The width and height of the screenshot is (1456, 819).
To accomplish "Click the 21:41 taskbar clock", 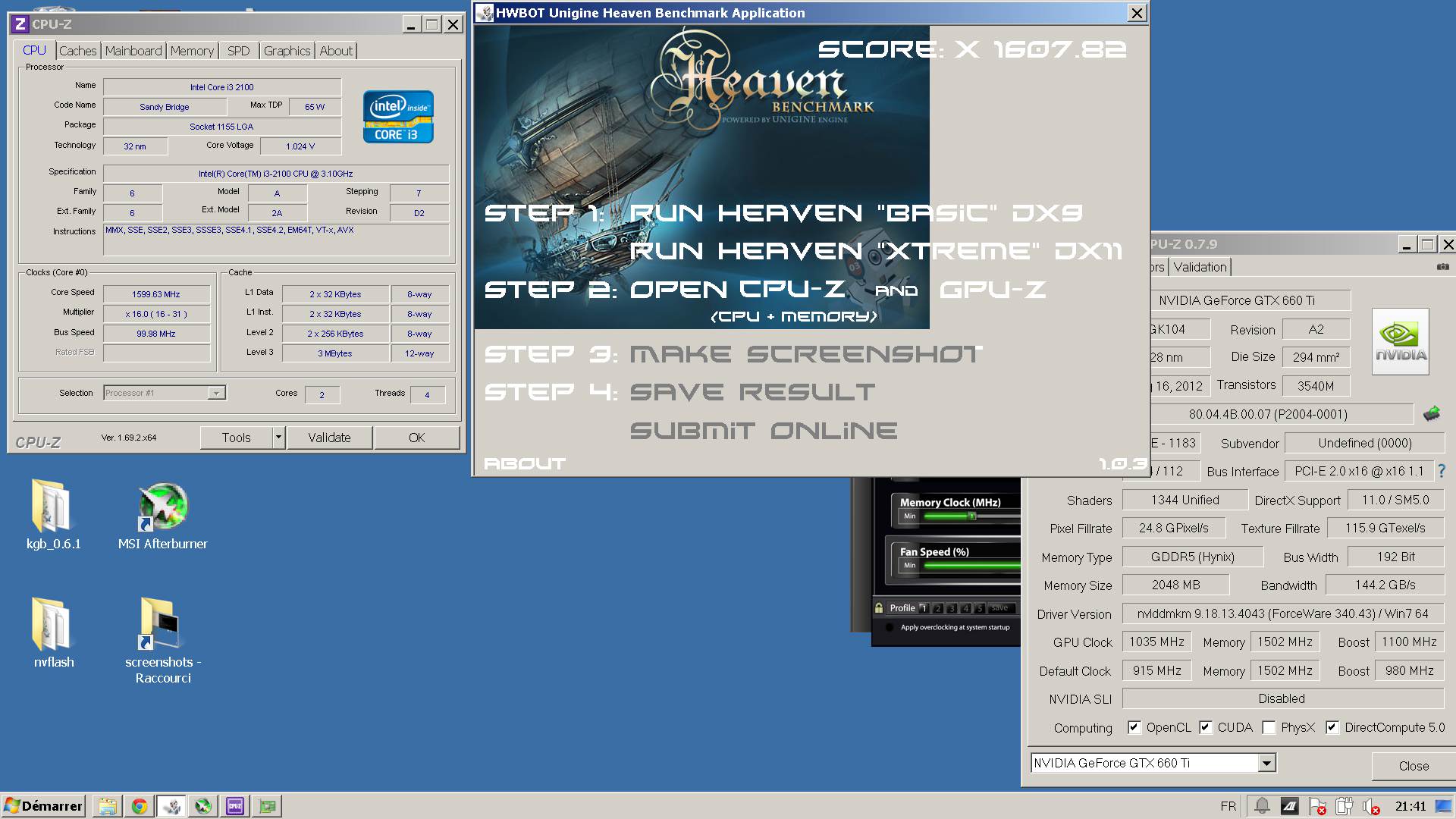I will (x=1410, y=806).
